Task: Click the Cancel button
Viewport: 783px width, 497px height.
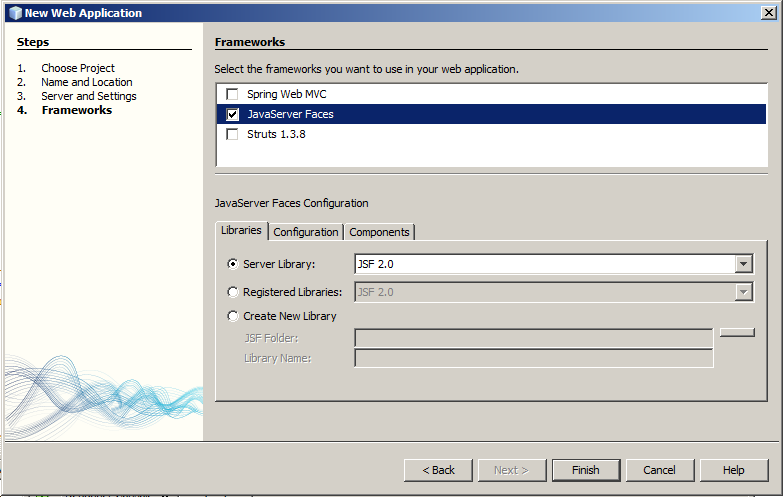Action: click(x=659, y=470)
